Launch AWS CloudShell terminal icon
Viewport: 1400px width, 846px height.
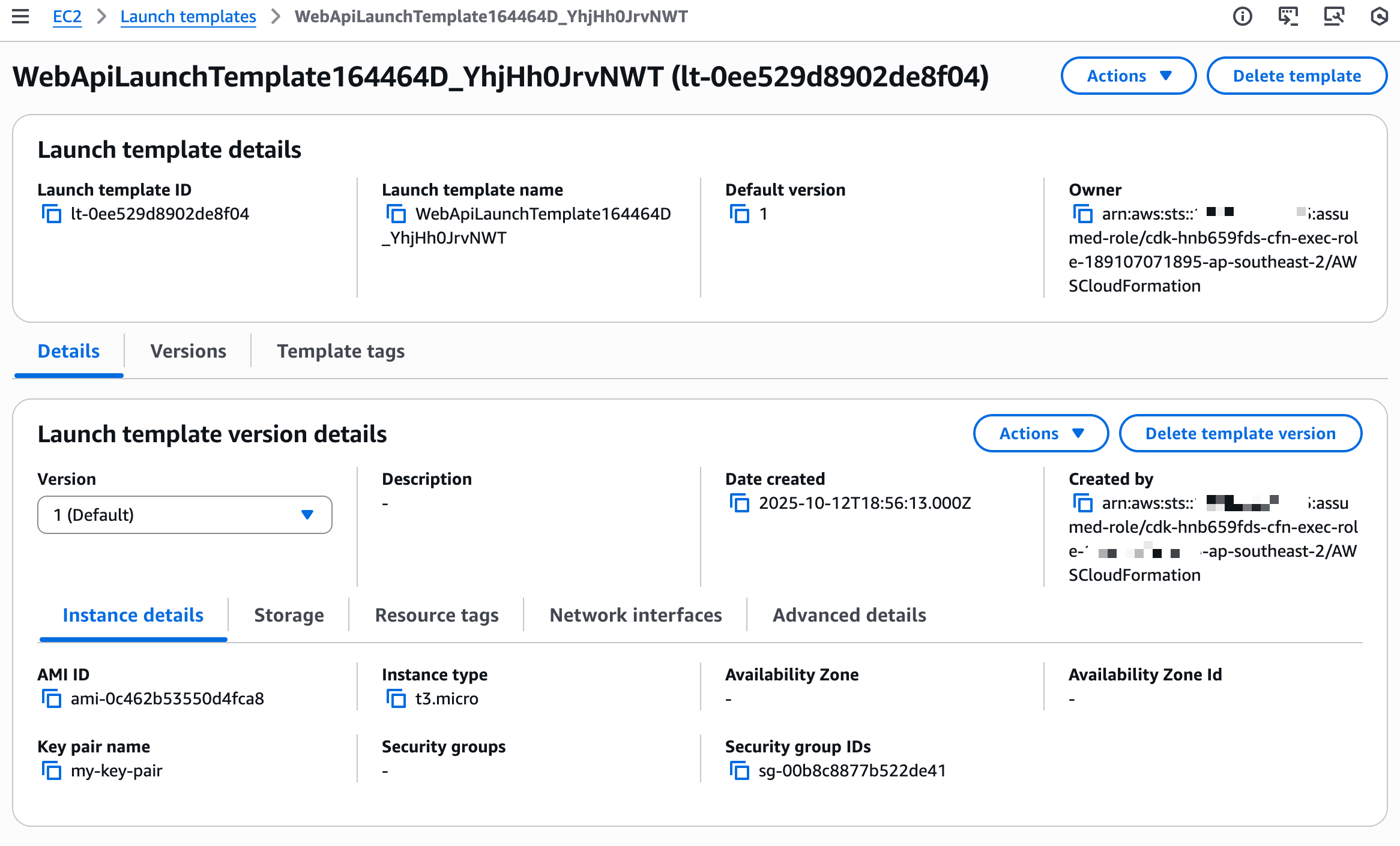click(1288, 16)
